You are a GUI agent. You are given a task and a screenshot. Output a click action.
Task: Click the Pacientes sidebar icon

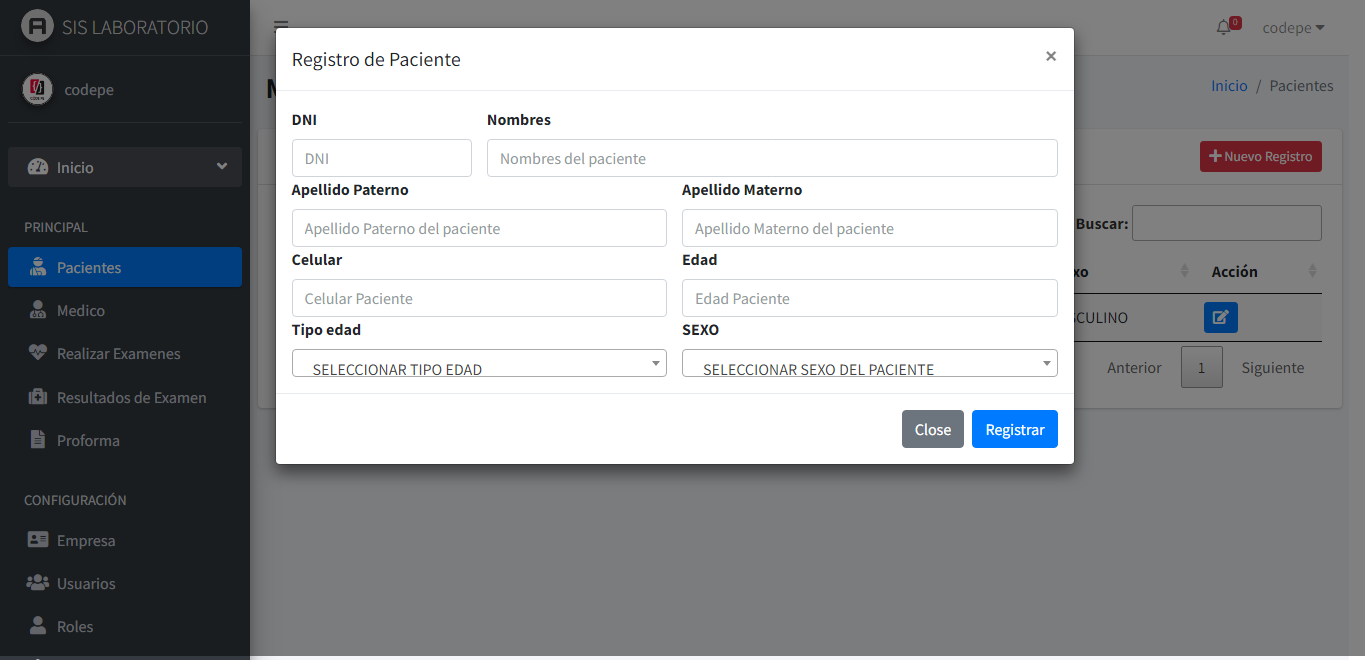pyautogui.click(x=38, y=268)
